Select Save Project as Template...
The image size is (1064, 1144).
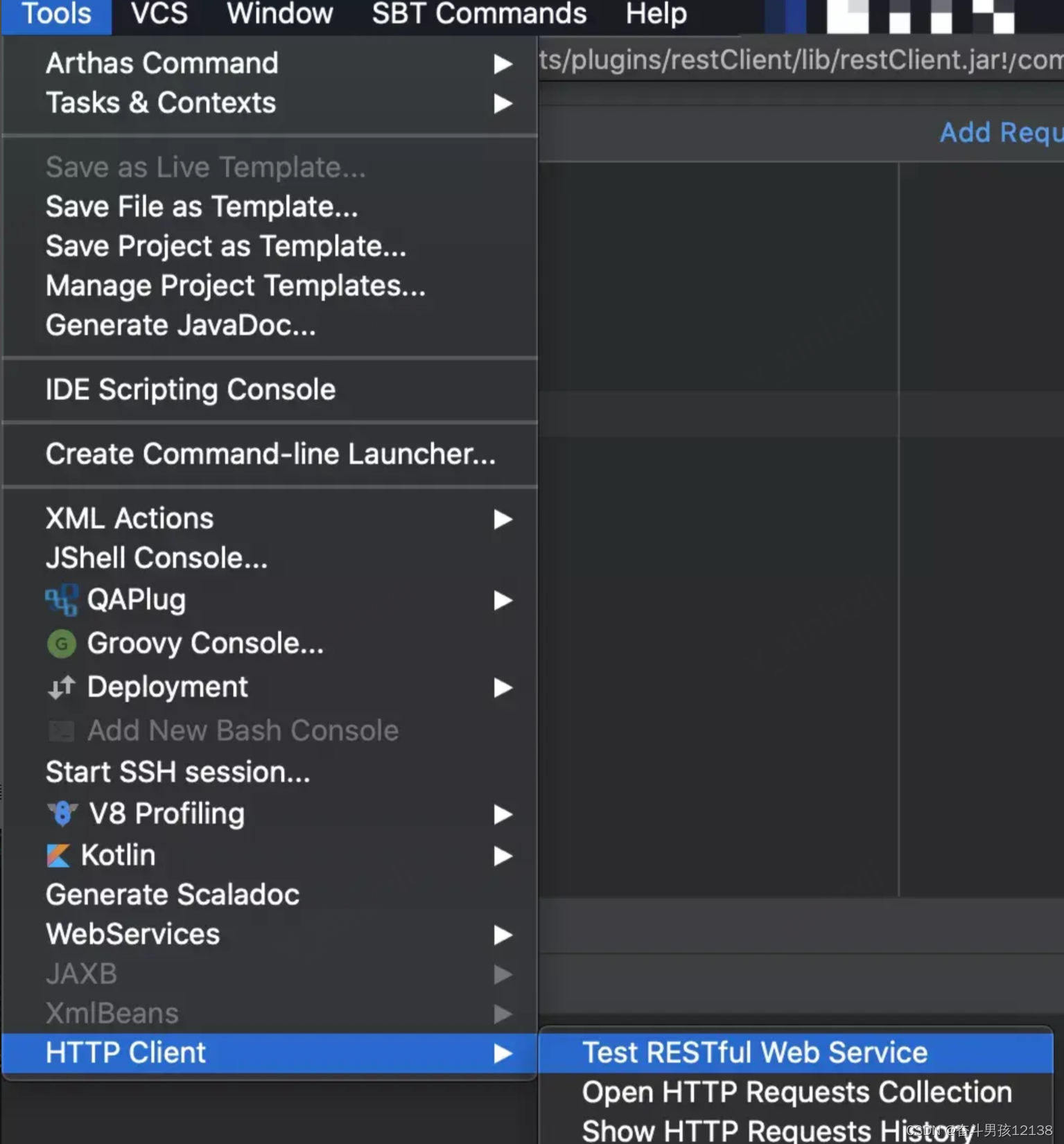pos(269,246)
